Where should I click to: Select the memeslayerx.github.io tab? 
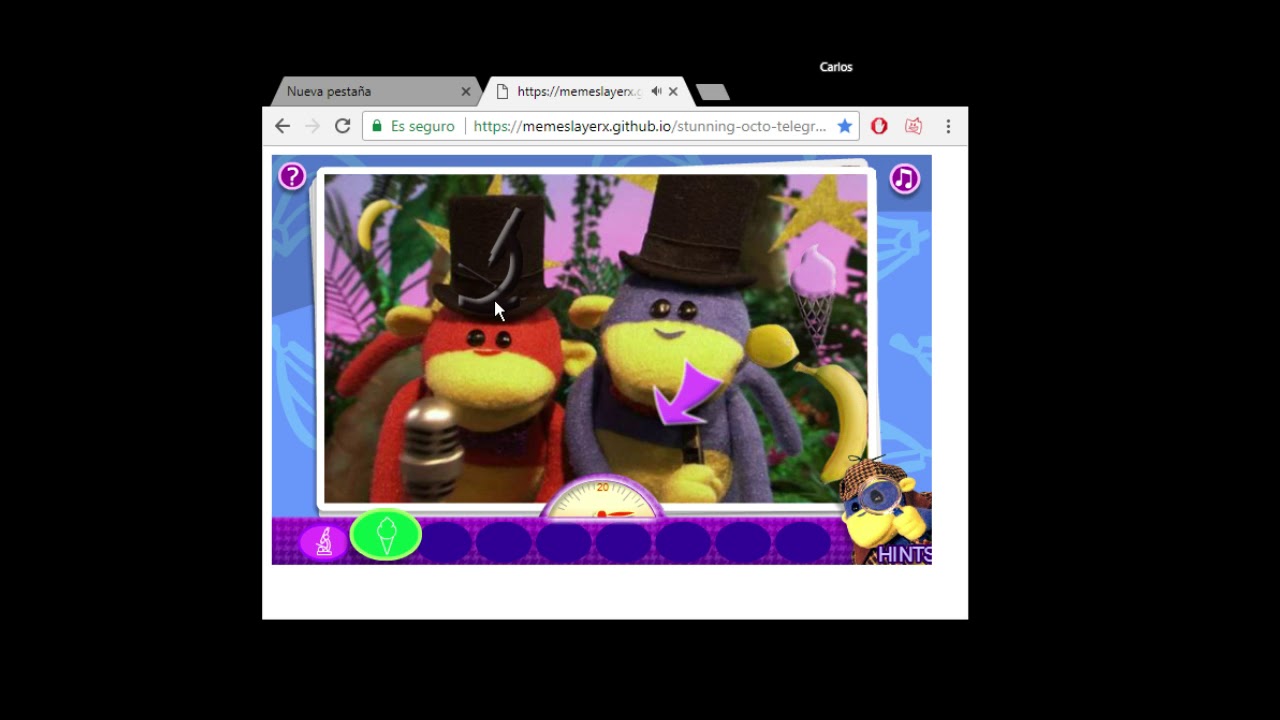585,91
